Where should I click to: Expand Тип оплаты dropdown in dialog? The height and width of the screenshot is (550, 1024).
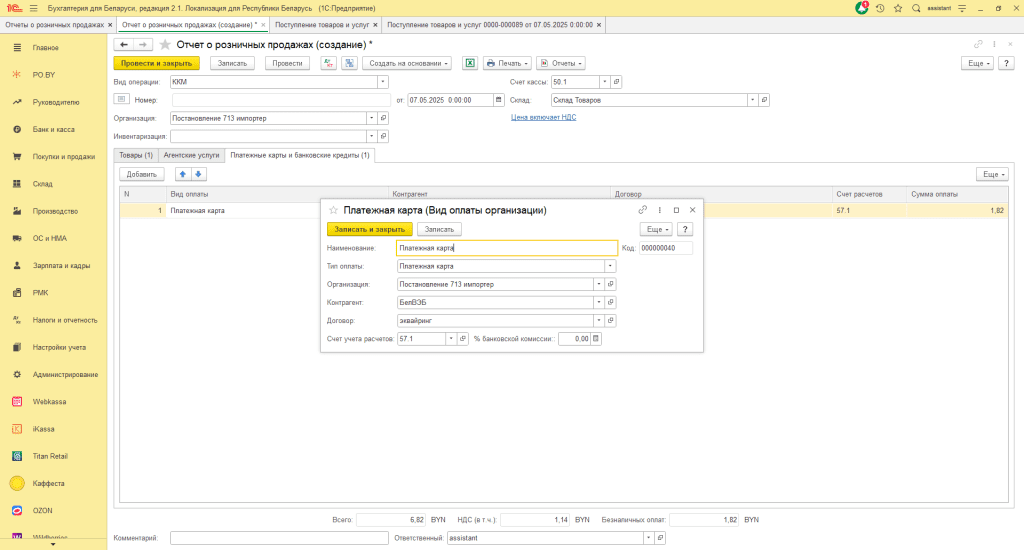pos(610,266)
